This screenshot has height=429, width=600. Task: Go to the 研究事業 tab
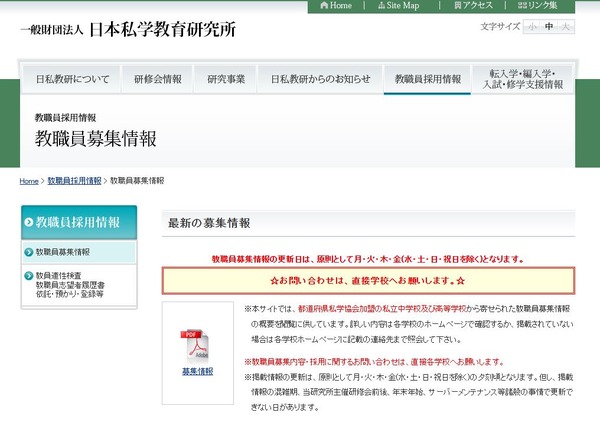tap(225, 79)
